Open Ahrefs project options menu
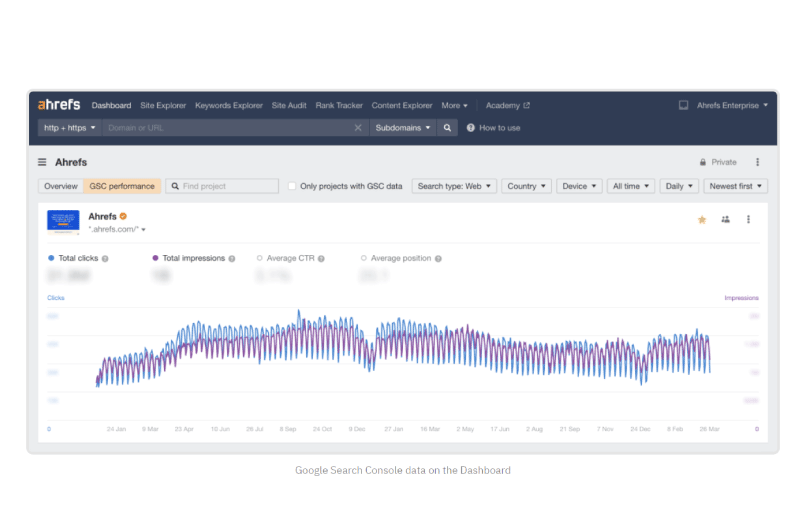Screen dimensions: 800x530 pos(748,219)
